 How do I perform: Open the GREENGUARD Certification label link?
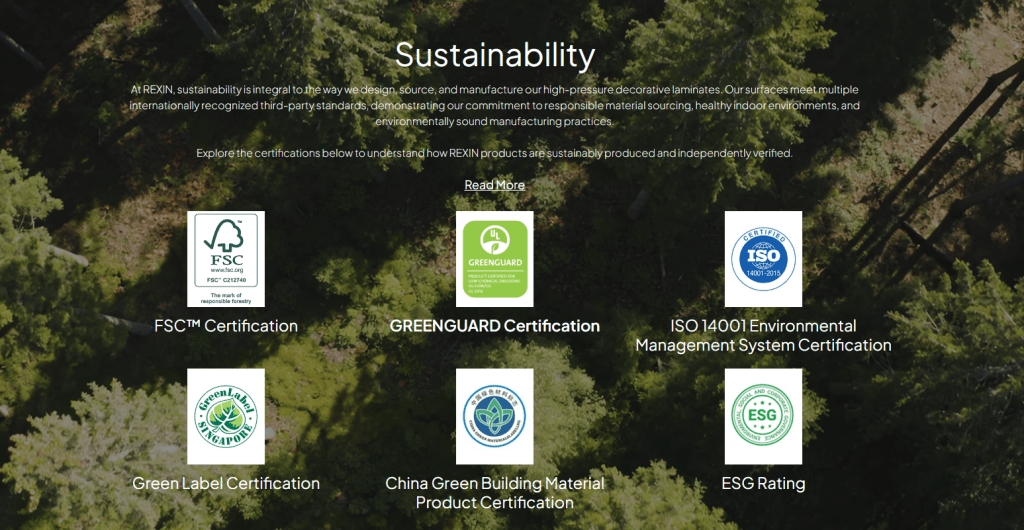[494, 326]
